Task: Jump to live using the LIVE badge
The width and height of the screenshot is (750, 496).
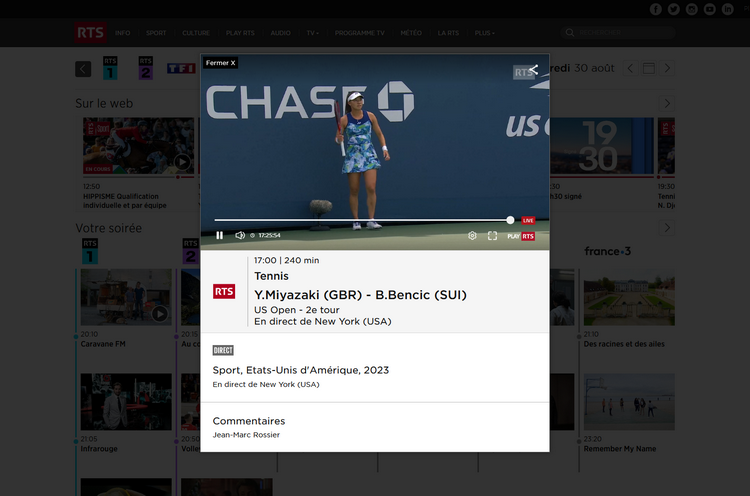Action: [528, 220]
